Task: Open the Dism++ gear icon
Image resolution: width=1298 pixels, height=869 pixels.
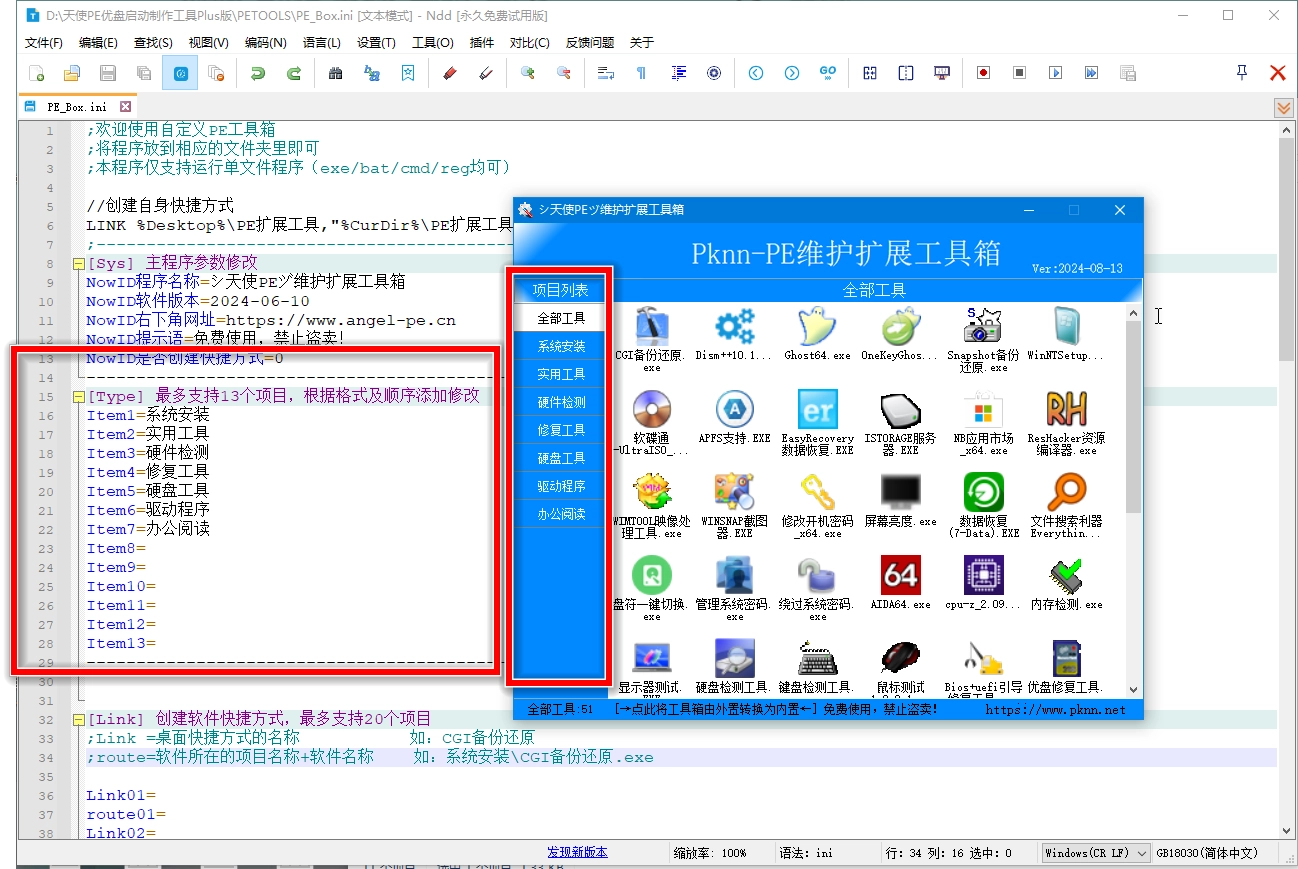Action: (x=734, y=328)
